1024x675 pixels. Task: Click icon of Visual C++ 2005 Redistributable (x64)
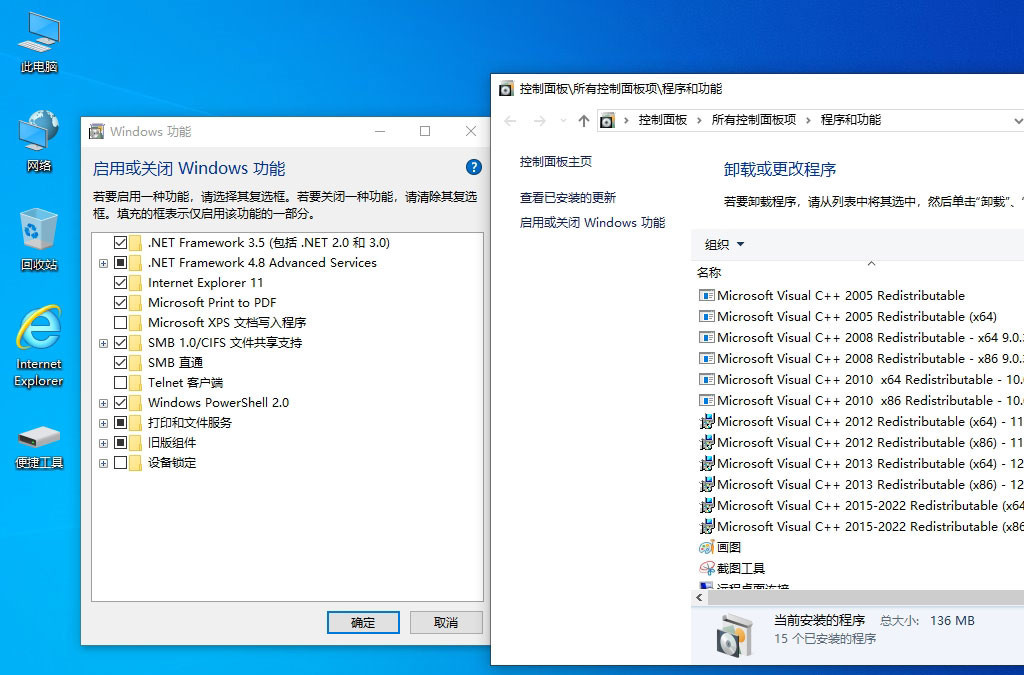(707, 317)
